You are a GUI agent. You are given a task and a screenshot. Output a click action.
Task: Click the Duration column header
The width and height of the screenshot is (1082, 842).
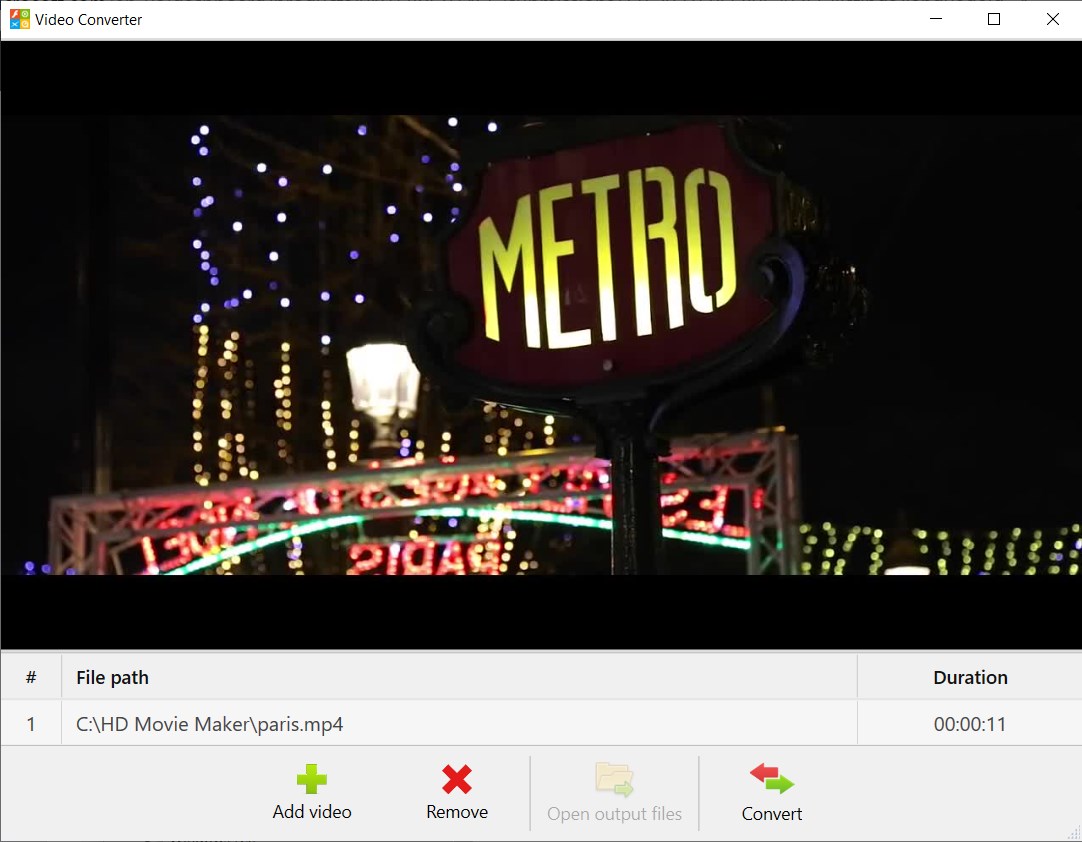[968, 676]
